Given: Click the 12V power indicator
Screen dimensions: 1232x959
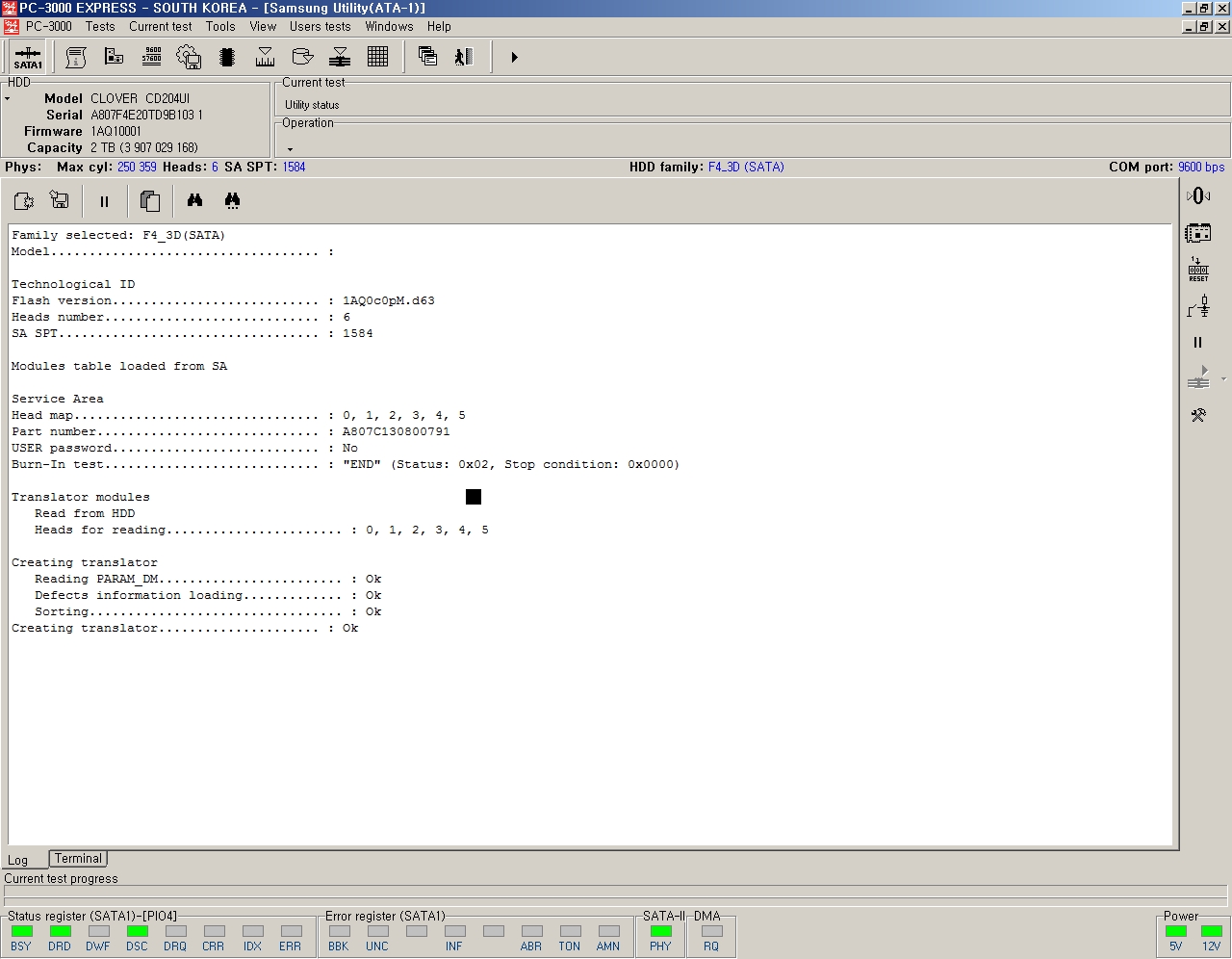Looking at the screenshot, I should point(1211,931).
